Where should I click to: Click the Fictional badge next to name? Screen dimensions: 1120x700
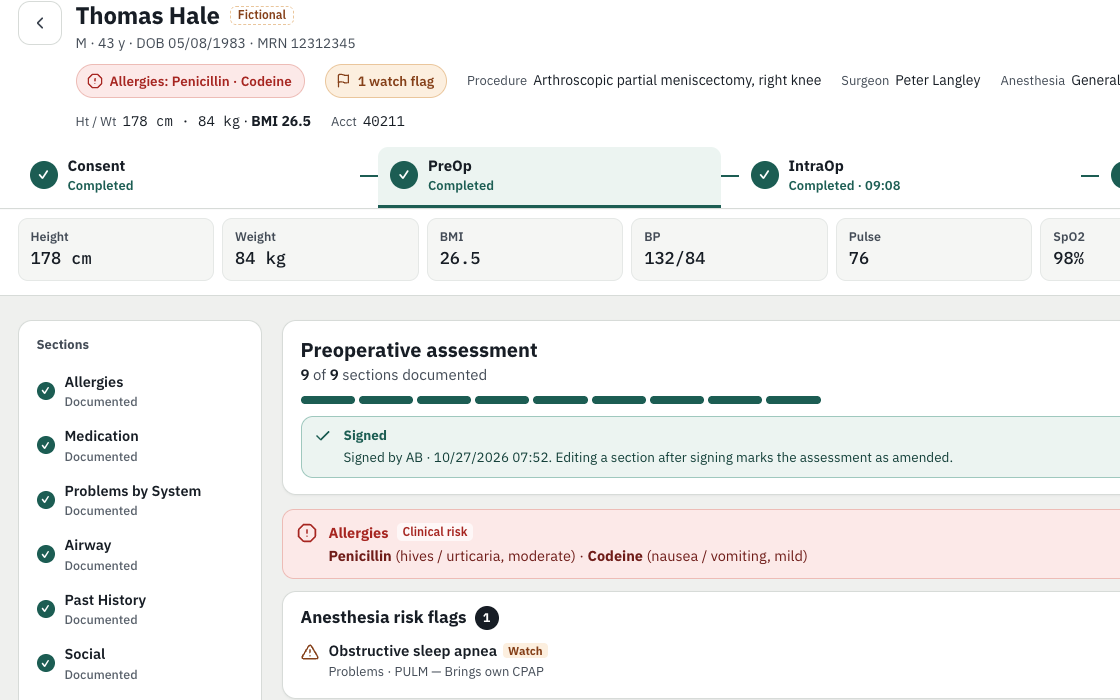coord(261,15)
